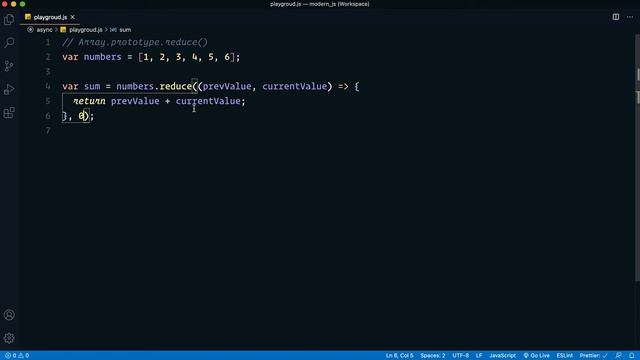640x360 pixels.
Task: Open the Source Control view
Action: (x=9, y=66)
